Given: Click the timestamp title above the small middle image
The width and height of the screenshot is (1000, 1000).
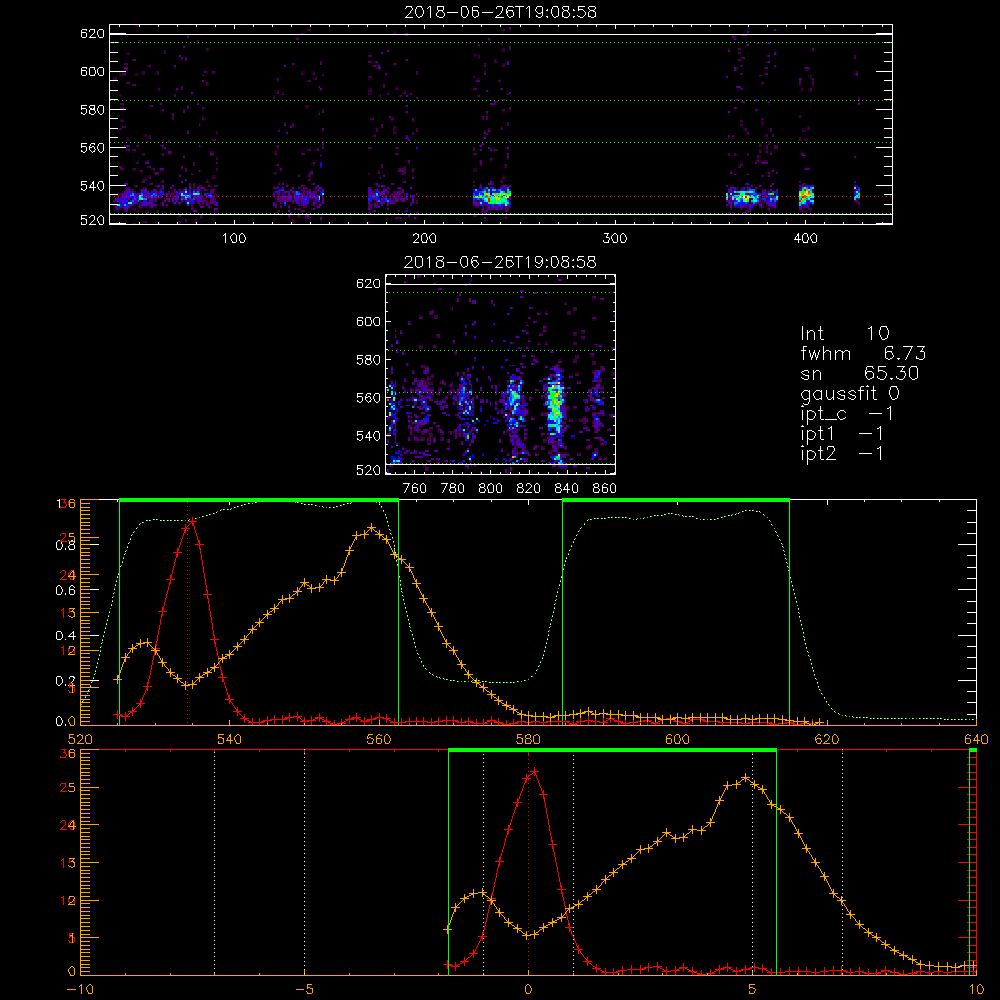Looking at the screenshot, I should click(x=500, y=262).
